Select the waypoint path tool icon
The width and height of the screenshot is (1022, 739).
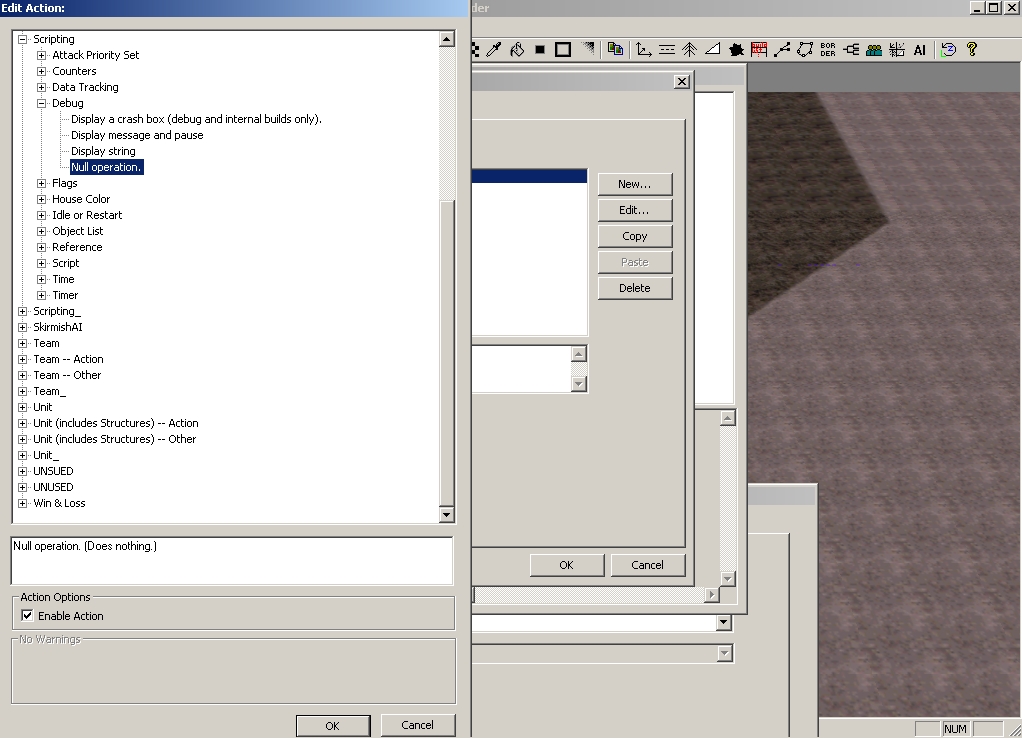[782, 49]
